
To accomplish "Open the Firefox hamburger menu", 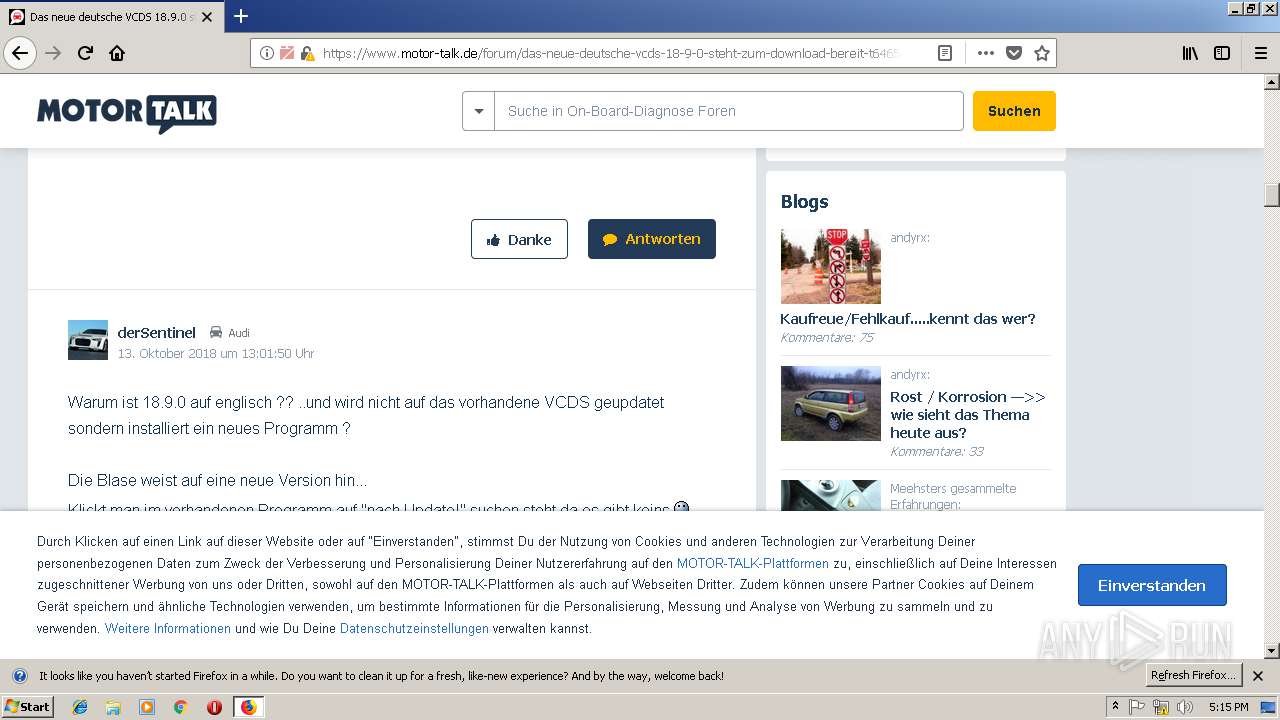I will tap(1260, 53).
